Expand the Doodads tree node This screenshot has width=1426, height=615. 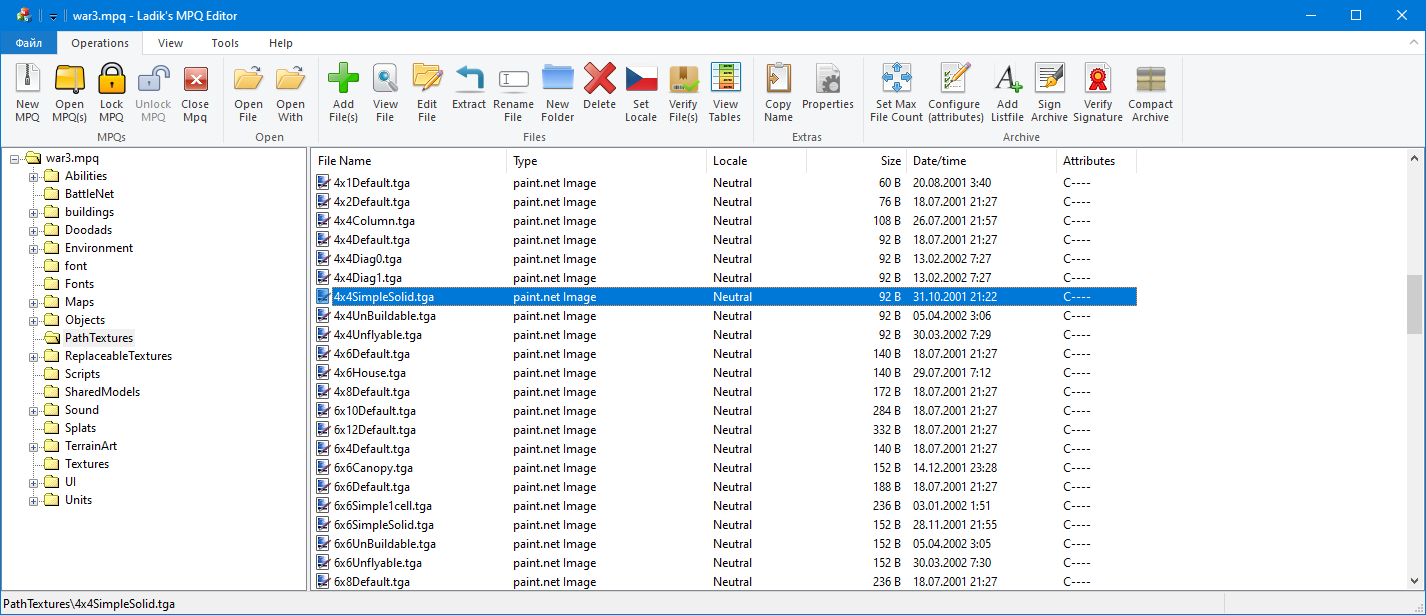point(33,230)
